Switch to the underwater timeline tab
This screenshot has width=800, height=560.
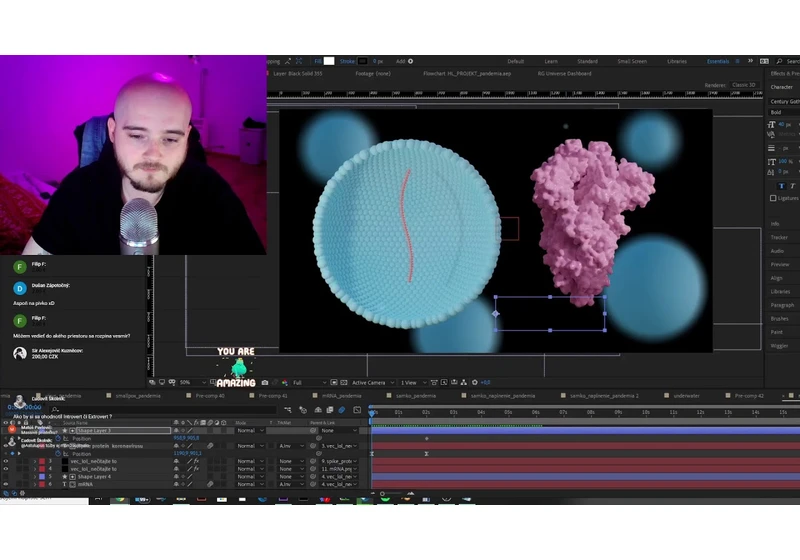[x=686, y=395]
